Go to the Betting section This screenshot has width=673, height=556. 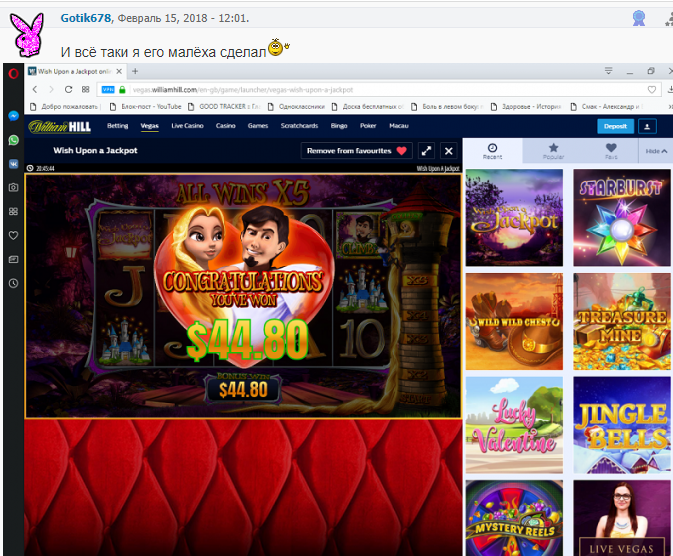pos(118,126)
